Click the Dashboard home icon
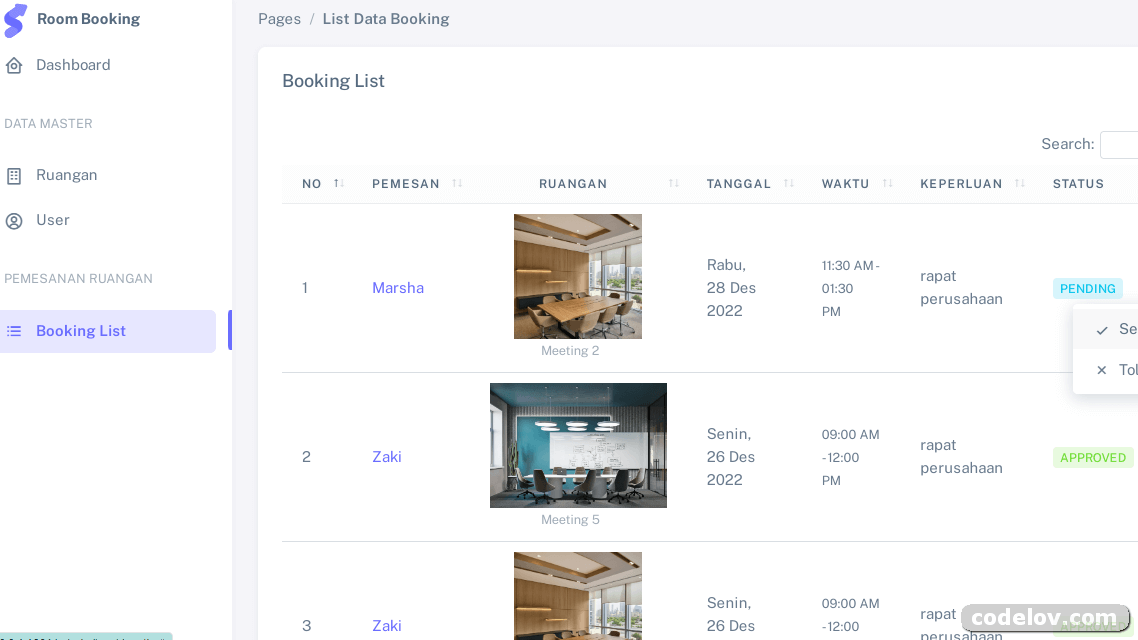Viewport: 1138px width, 640px height. tap(14, 66)
